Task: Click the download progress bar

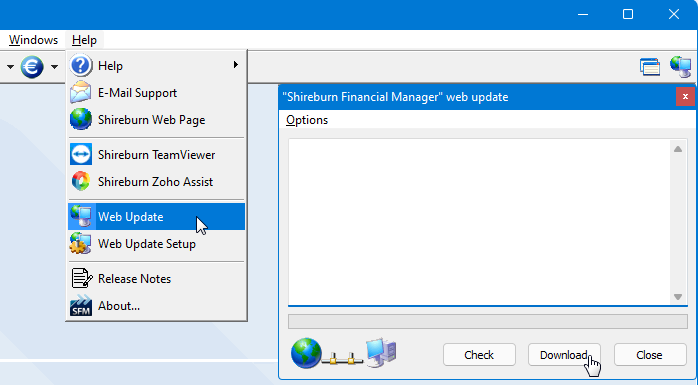Action: [x=487, y=321]
